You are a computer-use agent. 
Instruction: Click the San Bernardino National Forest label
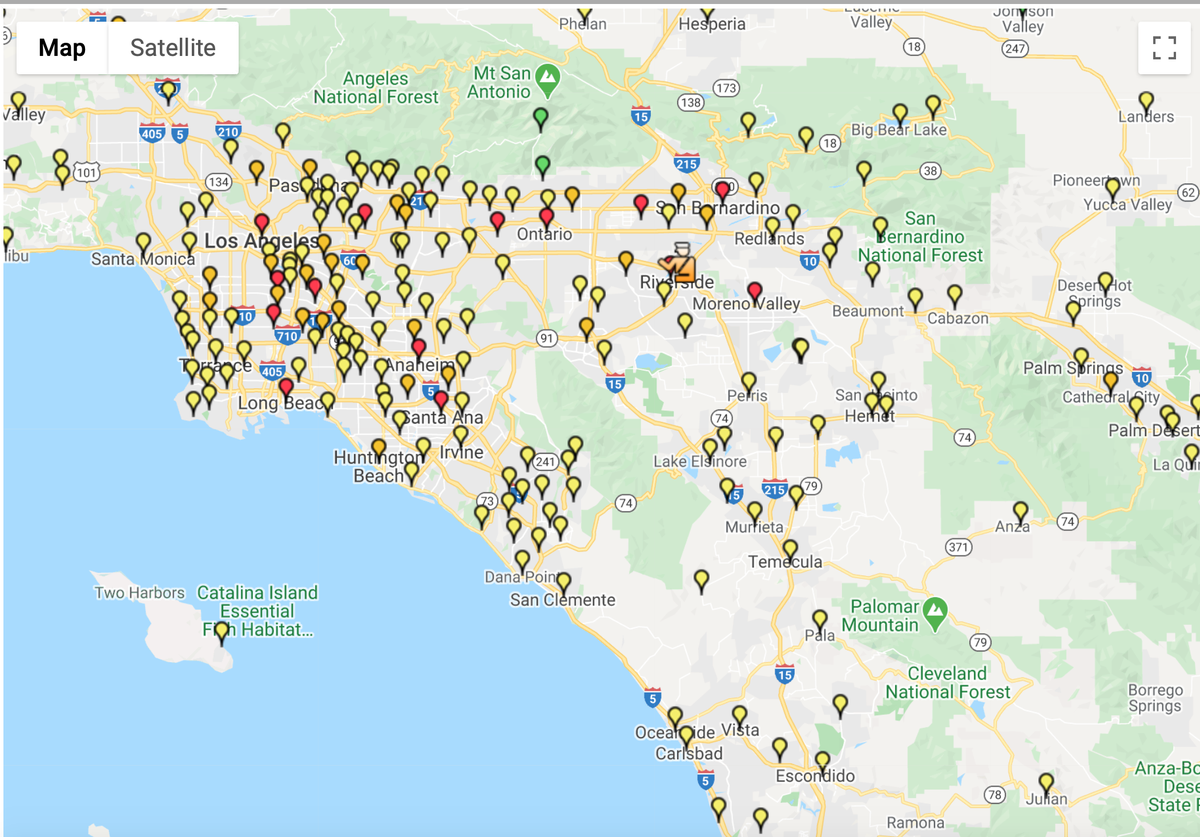919,237
